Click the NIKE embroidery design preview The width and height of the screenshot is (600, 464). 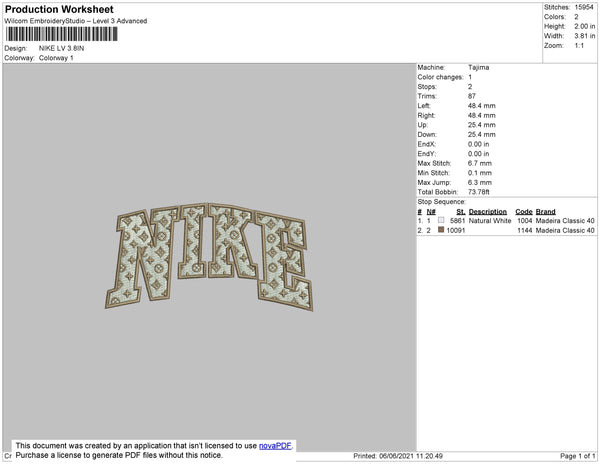[x=209, y=257]
